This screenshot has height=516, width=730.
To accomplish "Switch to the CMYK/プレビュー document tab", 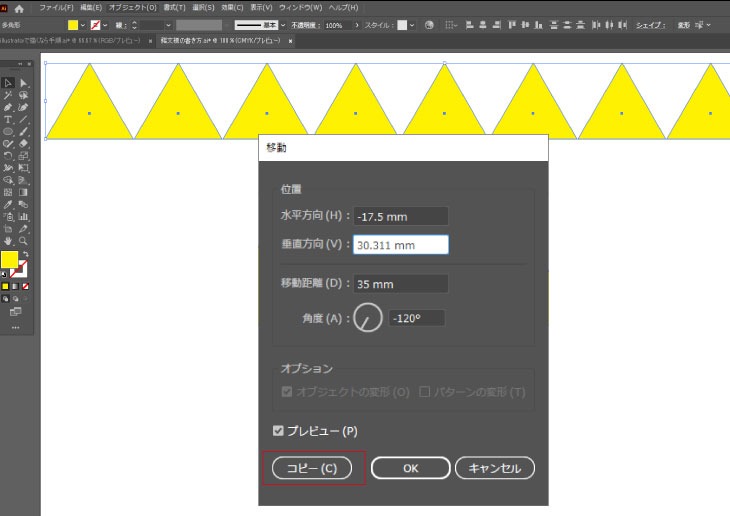I will [x=221, y=41].
